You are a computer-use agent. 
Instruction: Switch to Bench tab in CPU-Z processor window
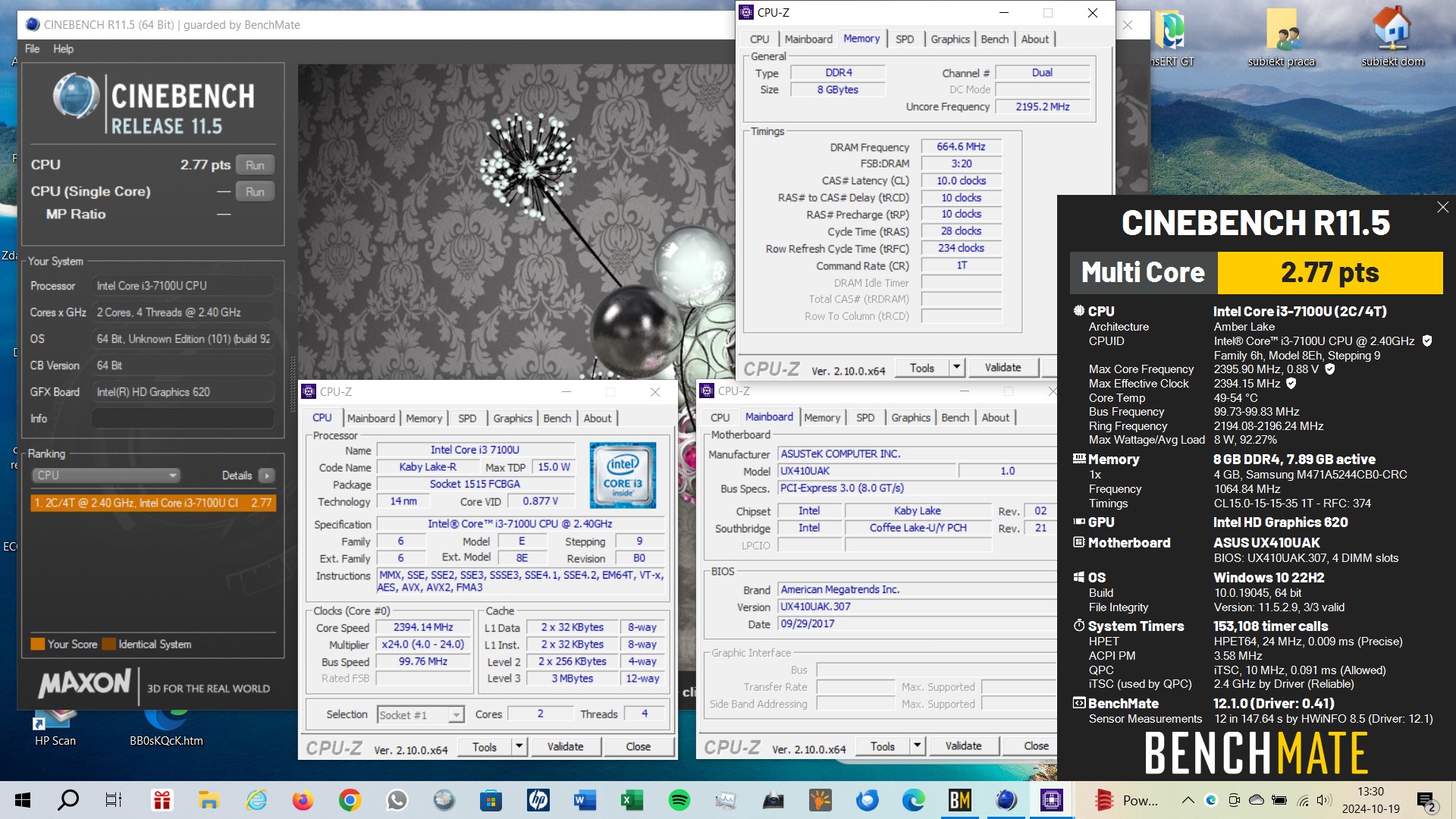coord(557,418)
